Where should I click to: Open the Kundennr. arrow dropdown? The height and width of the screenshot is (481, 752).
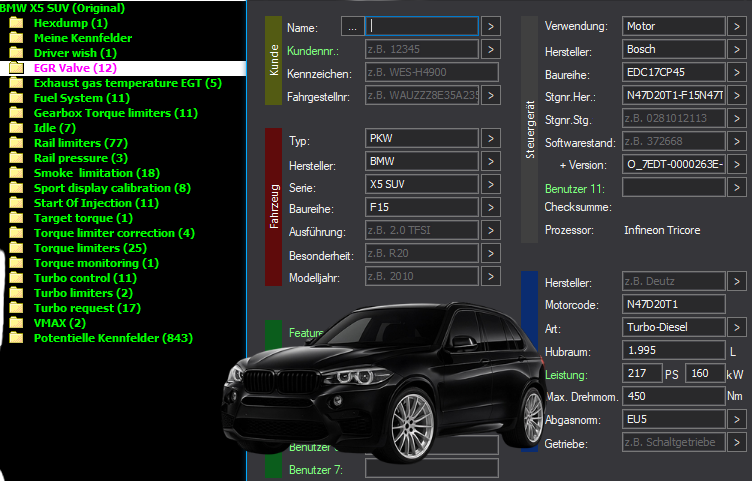[491, 49]
